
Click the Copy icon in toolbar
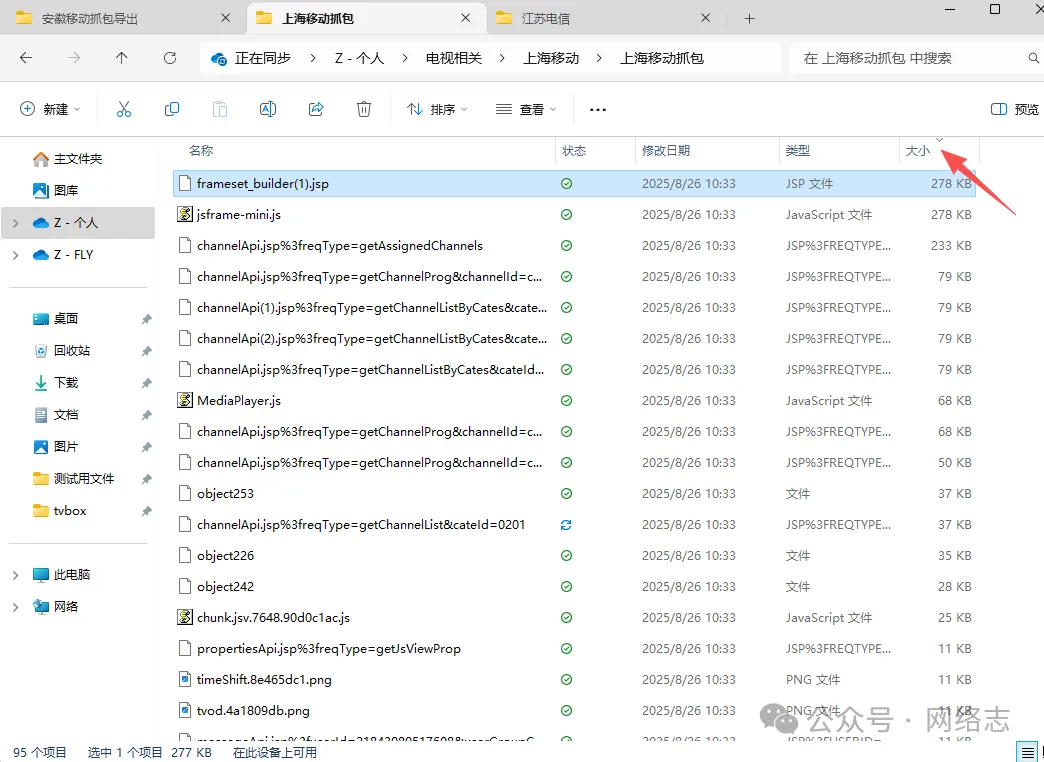click(x=172, y=109)
